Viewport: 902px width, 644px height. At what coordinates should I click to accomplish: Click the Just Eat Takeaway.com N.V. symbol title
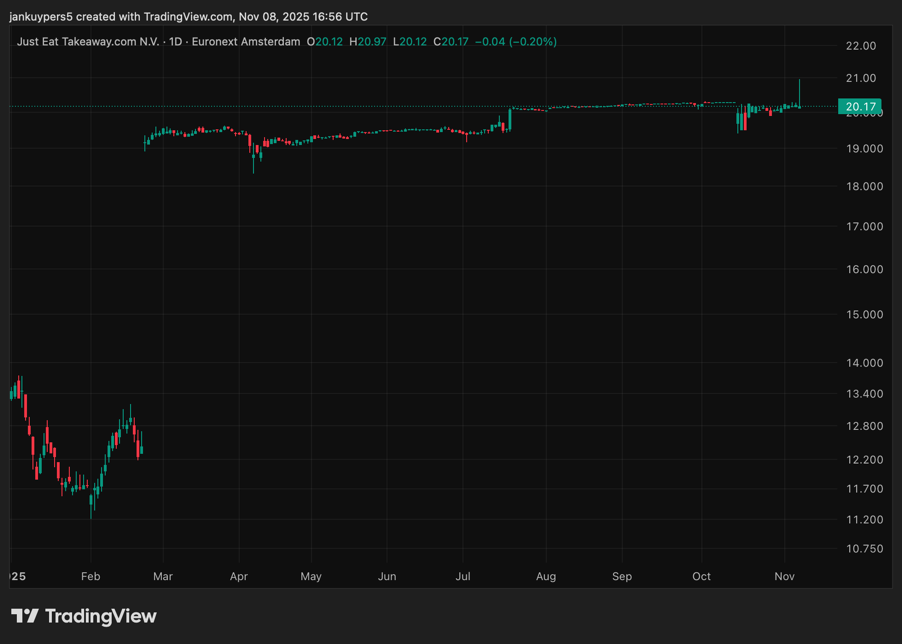[88, 42]
